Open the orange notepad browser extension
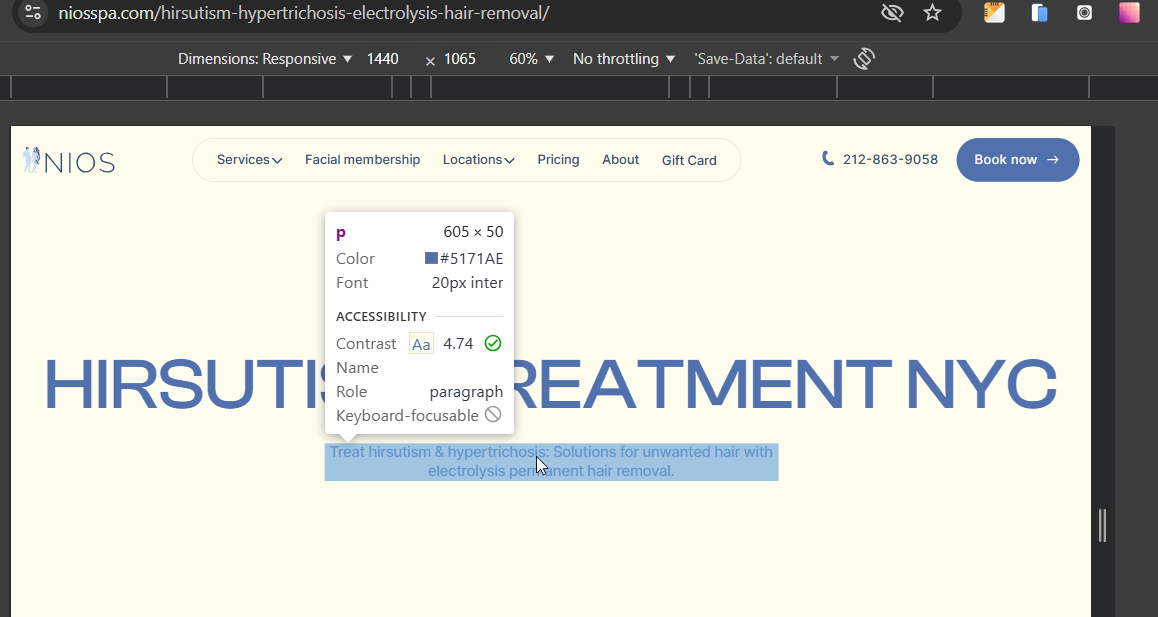Screen dimensions: 1158x617 994,13
